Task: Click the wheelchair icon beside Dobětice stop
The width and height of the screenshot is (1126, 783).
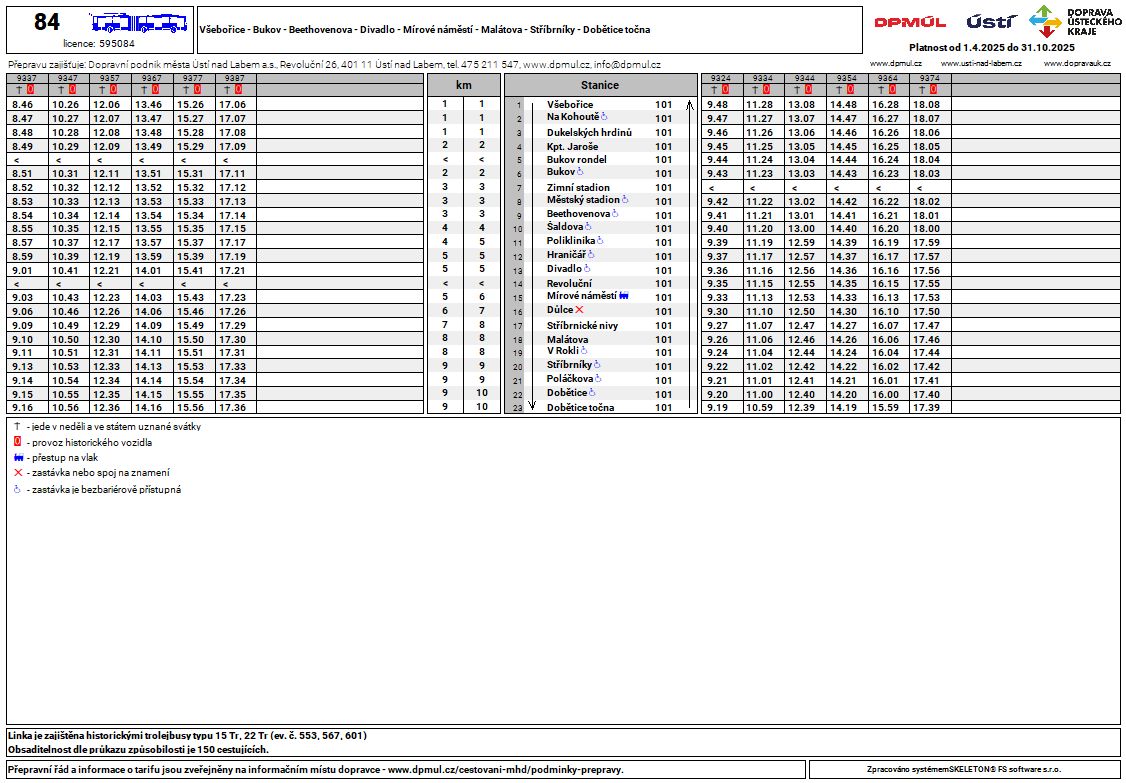Action: click(x=593, y=392)
